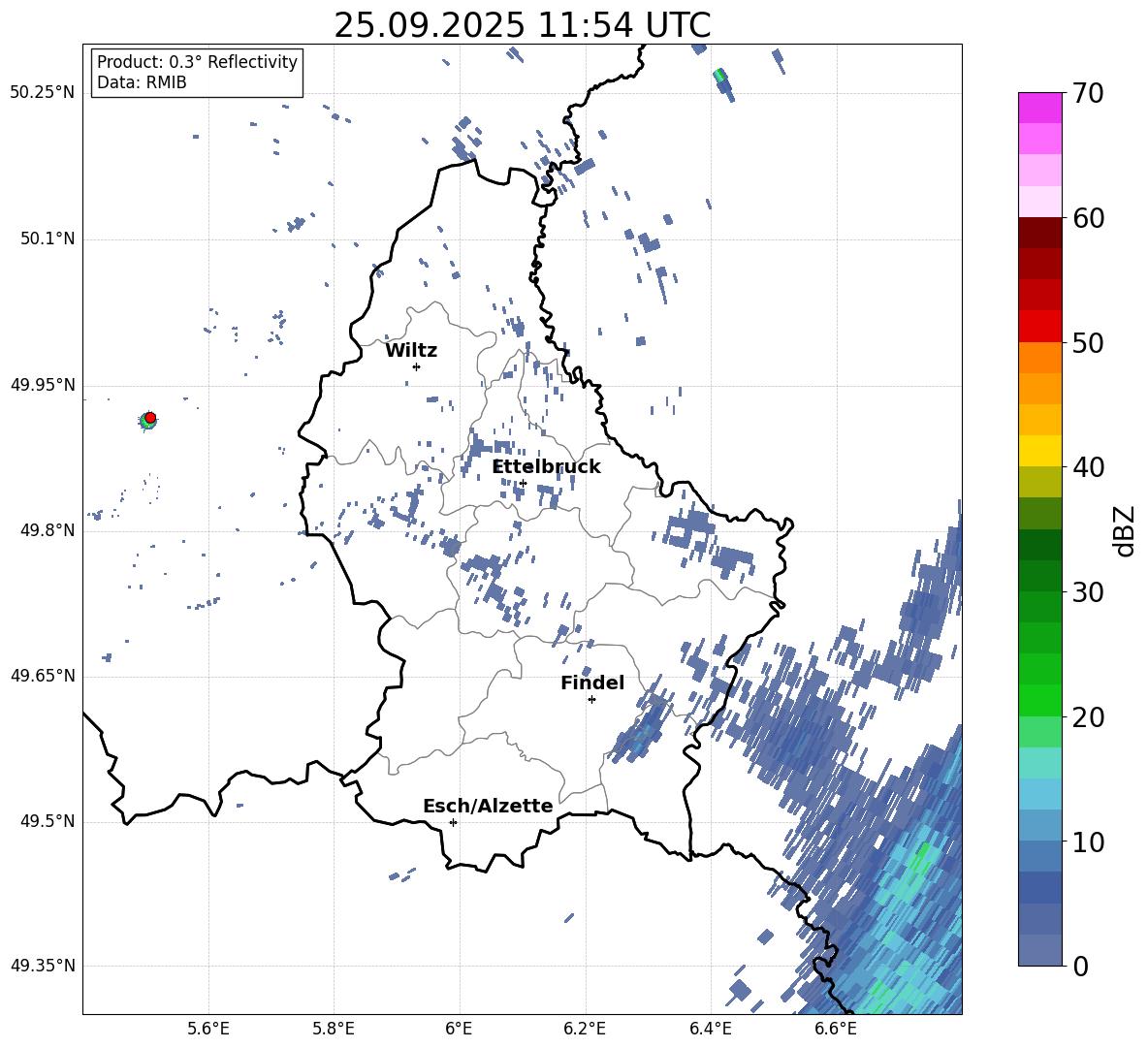Click the Data: RMIB label
Viewport: 1148px width, 1048px height.
[x=142, y=82]
